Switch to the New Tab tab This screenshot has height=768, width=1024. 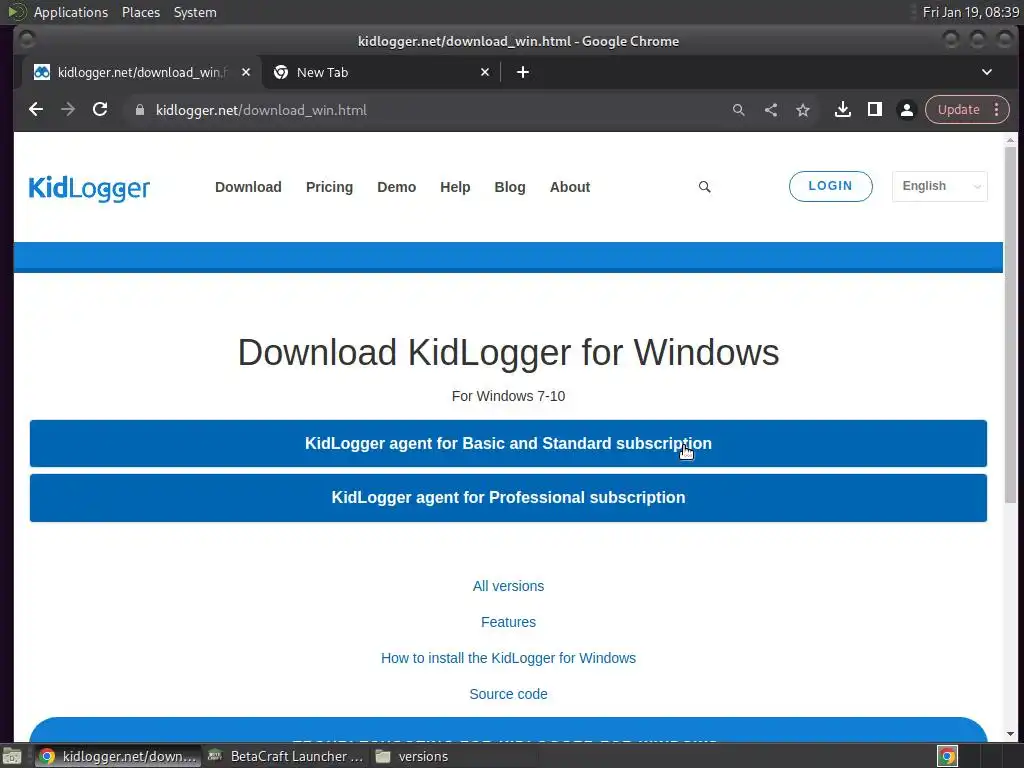point(380,72)
